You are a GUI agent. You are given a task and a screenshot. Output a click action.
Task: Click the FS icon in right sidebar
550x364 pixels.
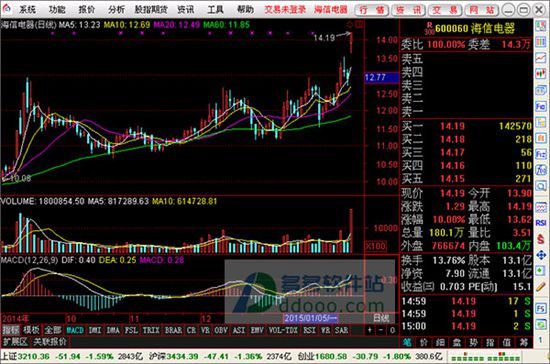(541, 308)
